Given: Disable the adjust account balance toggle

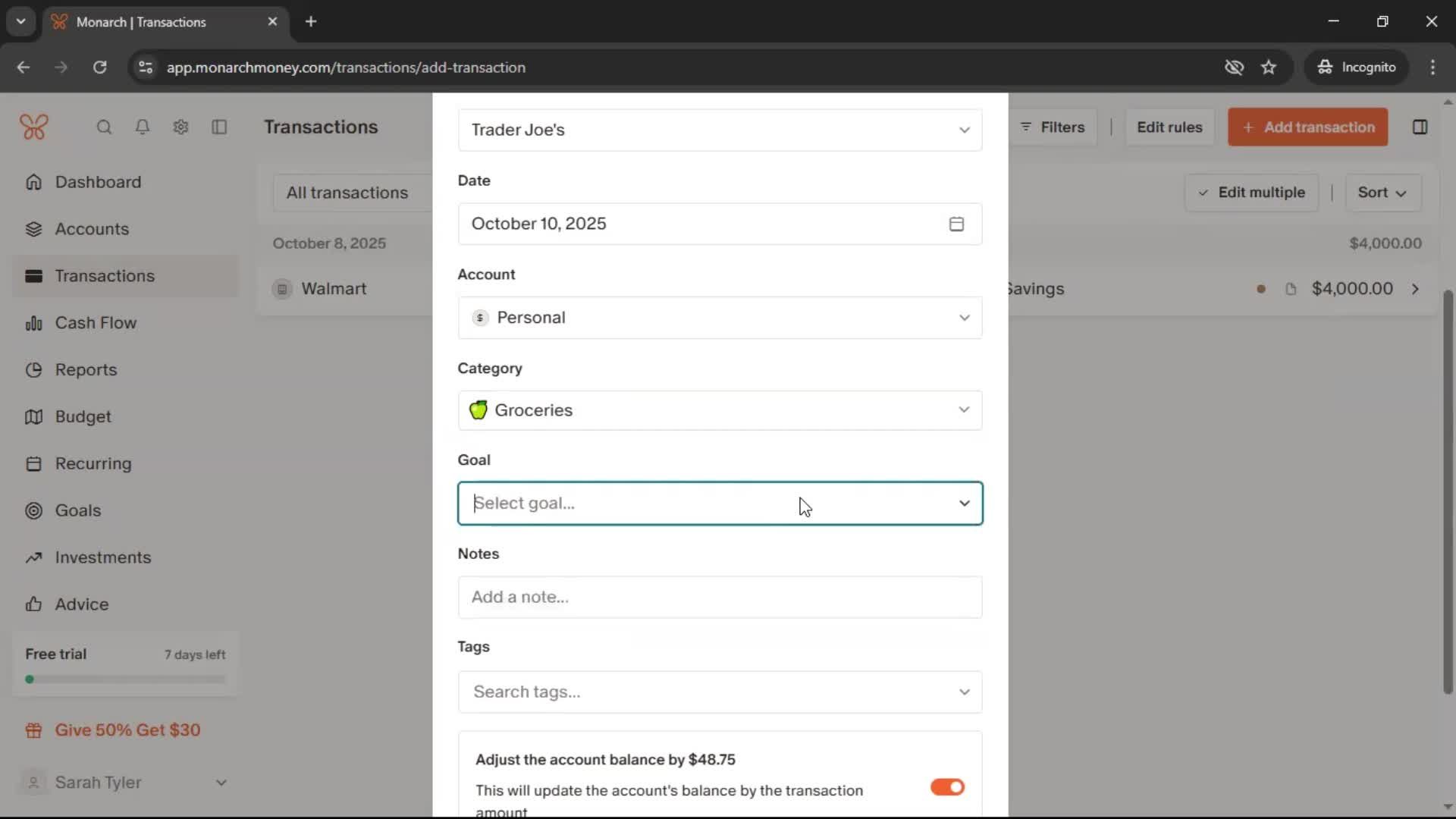Looking at the screenshot, I should (x=947, y=787).
